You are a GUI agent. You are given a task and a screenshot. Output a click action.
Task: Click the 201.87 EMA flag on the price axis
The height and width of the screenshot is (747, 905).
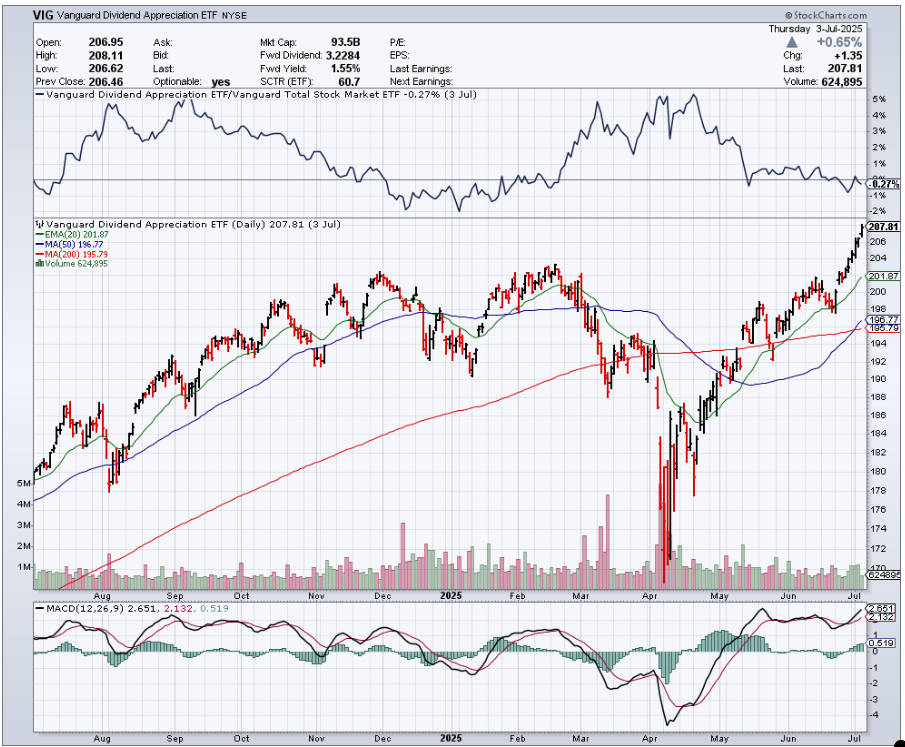coord(884,276)
